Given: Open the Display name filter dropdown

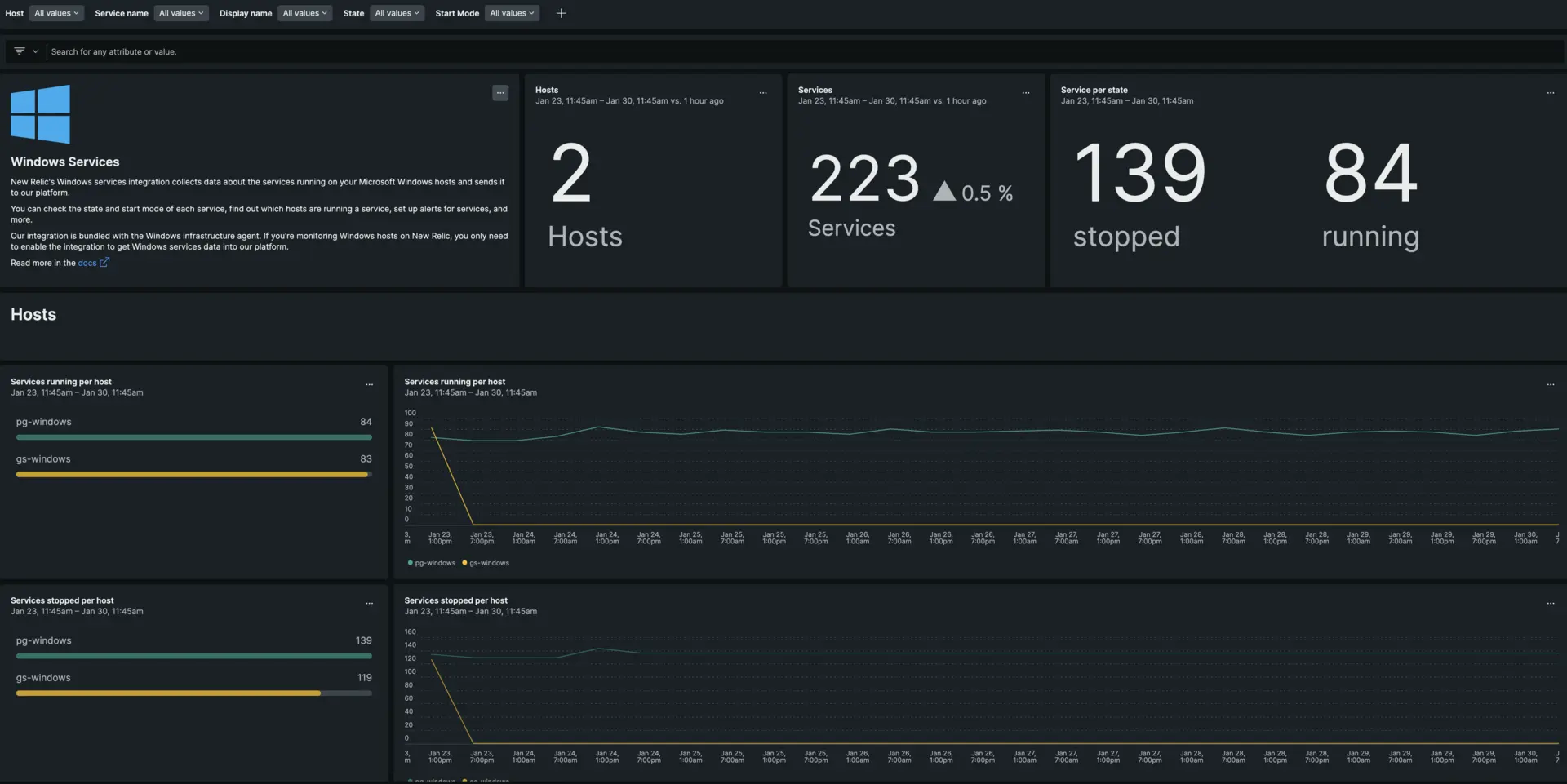Looking at the screenshot, I should [x=304, y=13].
